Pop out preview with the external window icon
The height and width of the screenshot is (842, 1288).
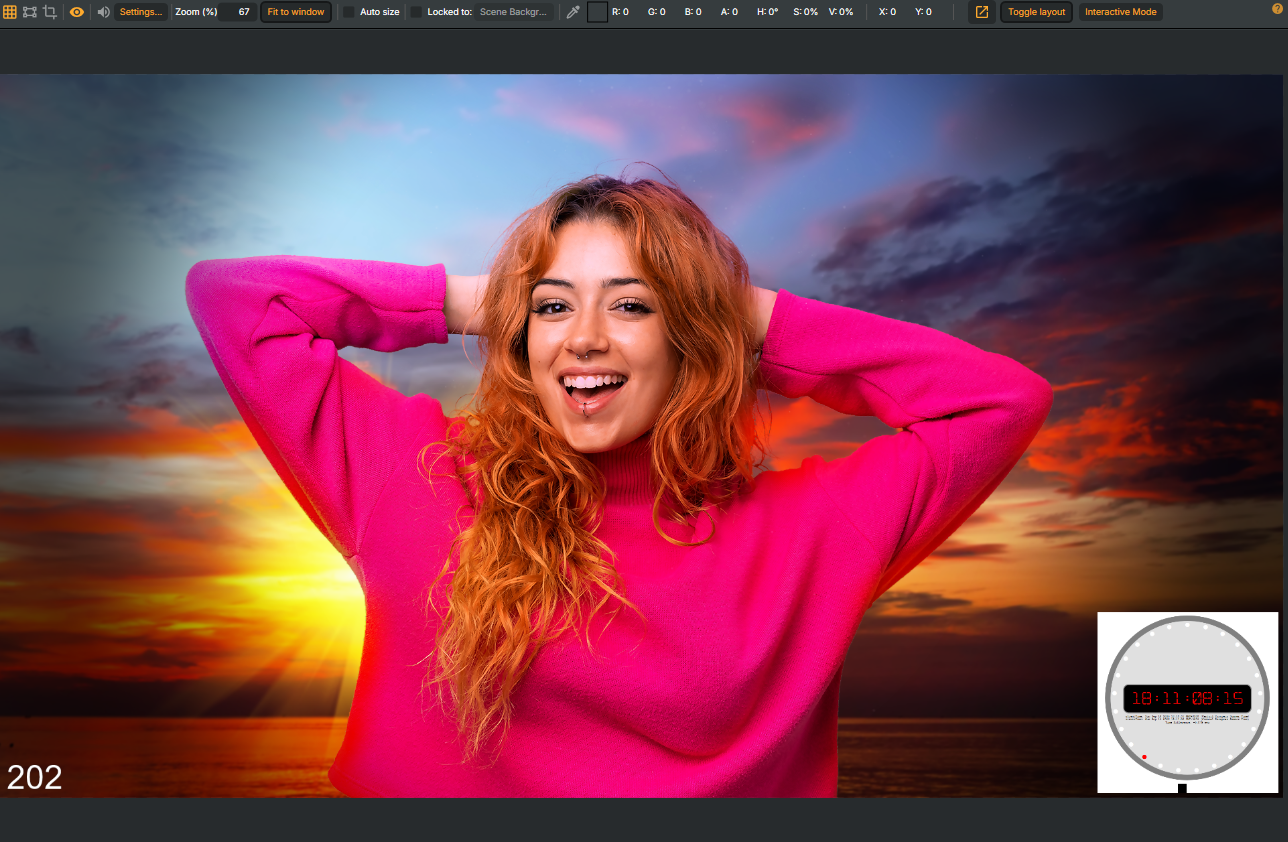[x=982, y=12]
